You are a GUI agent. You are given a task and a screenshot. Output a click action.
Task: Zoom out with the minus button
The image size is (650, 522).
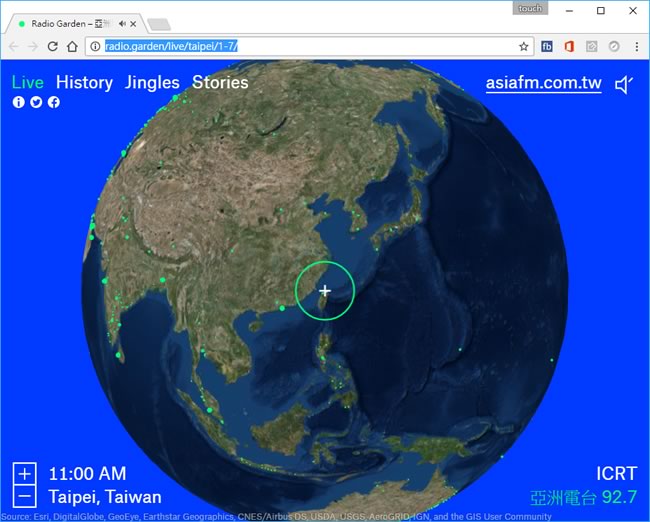pos(25,496)
